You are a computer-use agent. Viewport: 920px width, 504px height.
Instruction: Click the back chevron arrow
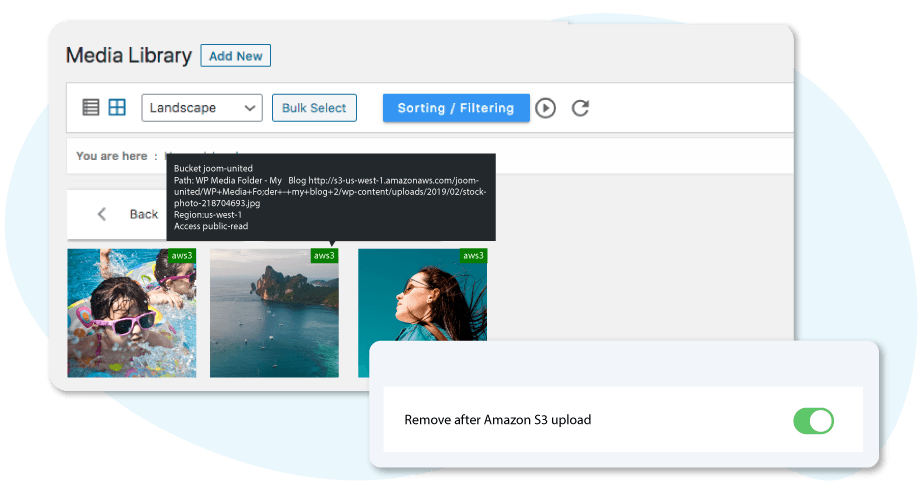click(x=102, y=214)
